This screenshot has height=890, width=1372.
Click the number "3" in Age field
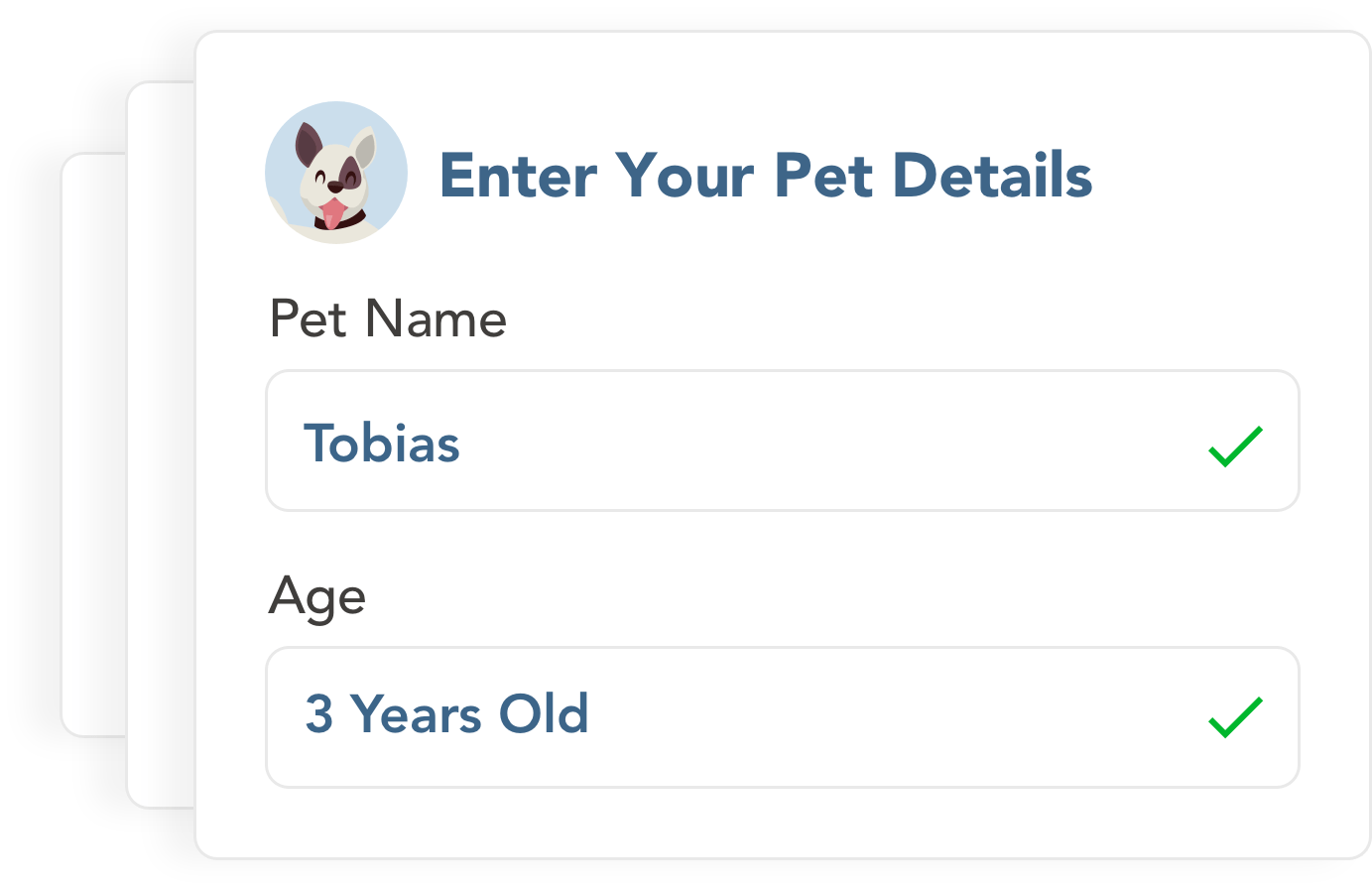click(x=318, y=714)
